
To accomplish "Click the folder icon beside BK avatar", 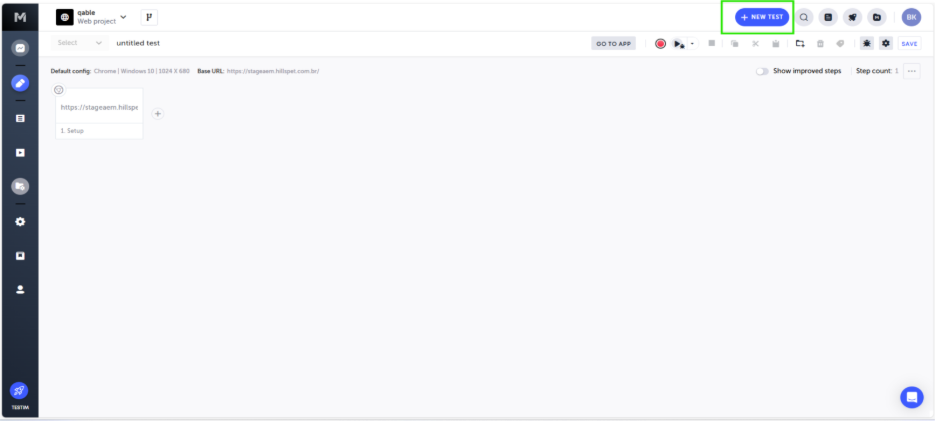I will tap(877, 17).
